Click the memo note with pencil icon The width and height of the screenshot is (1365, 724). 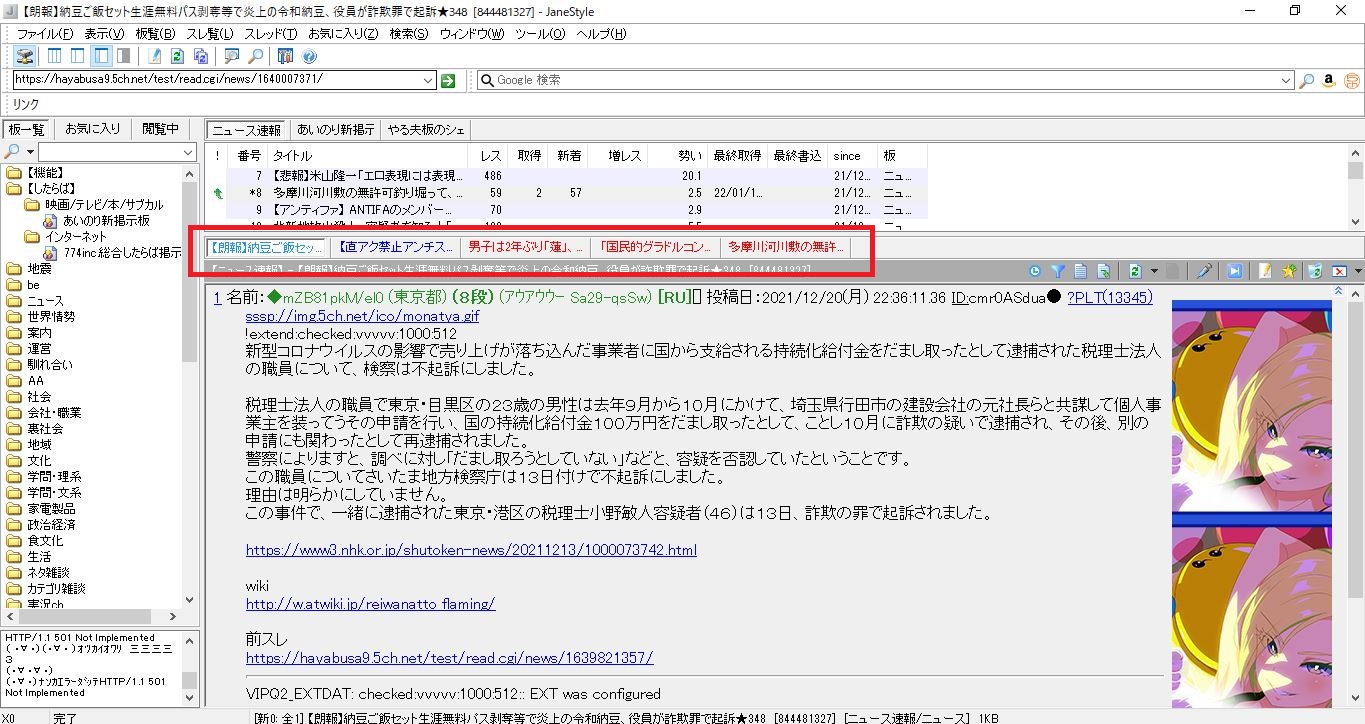[x=1266, y=271]
